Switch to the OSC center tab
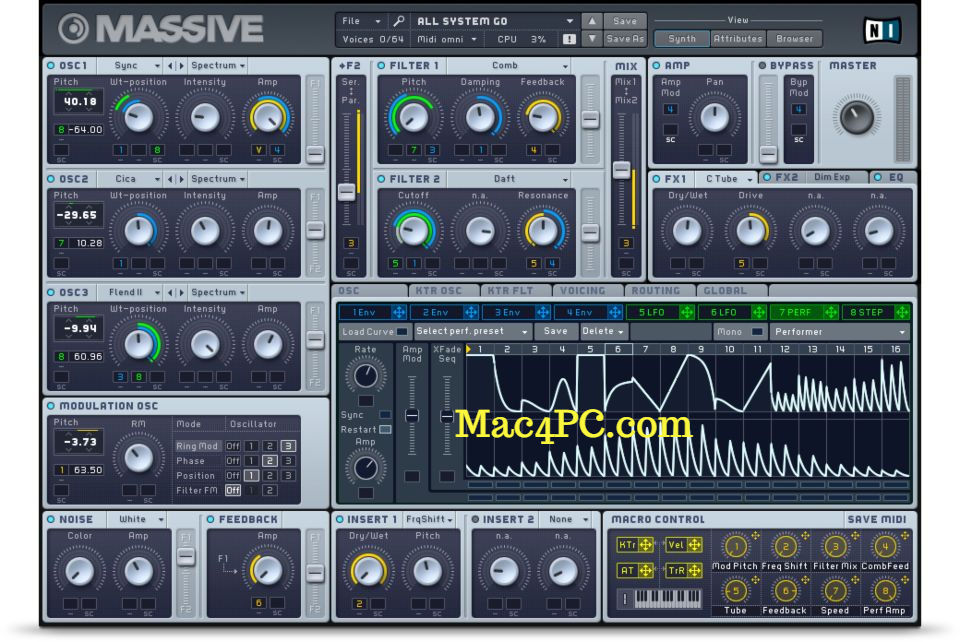Screen dimensions: 960x642 370,291
